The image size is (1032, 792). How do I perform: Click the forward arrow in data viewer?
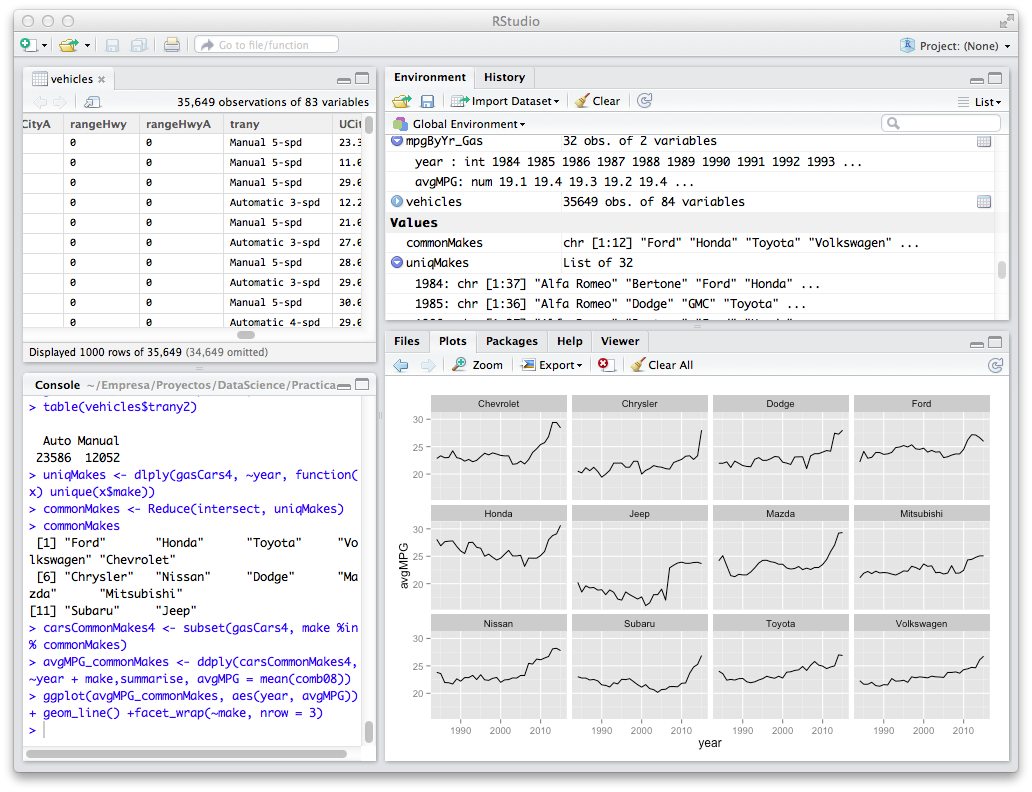click(x=60, y=102)
